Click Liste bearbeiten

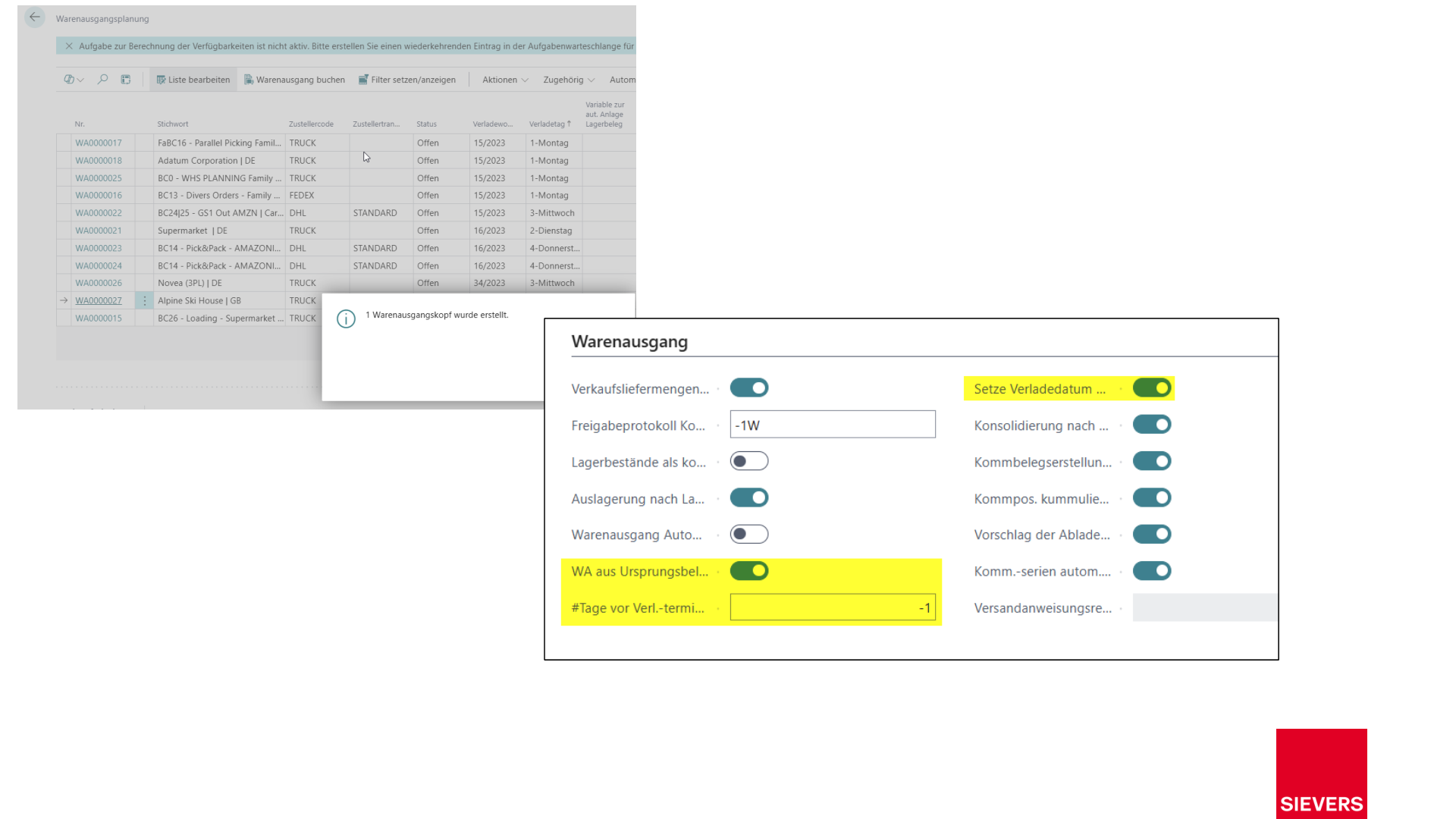[193, 80]
